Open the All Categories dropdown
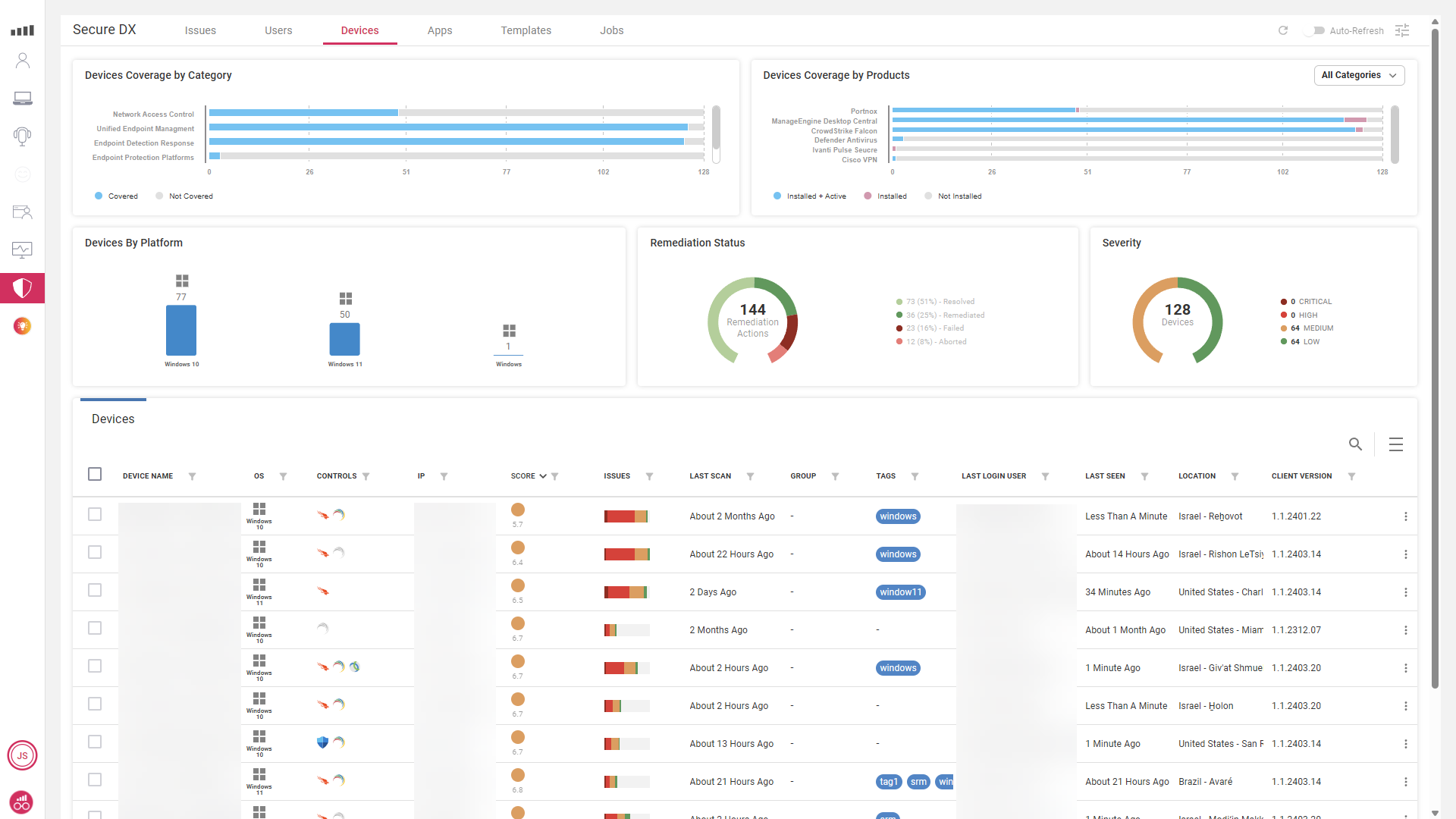 click(1359, 75)
